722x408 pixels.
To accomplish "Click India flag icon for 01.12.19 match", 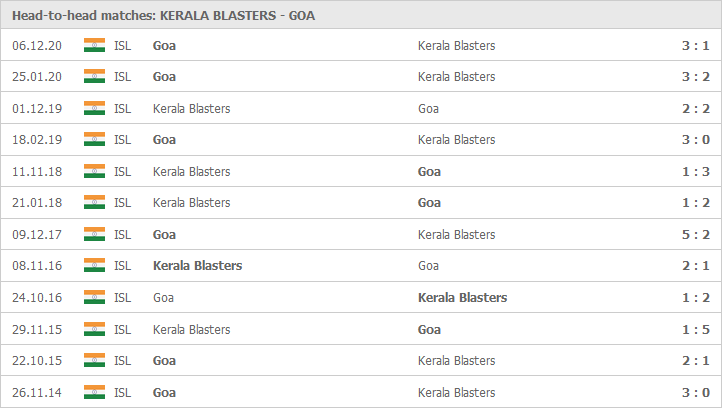I will 94,108.
